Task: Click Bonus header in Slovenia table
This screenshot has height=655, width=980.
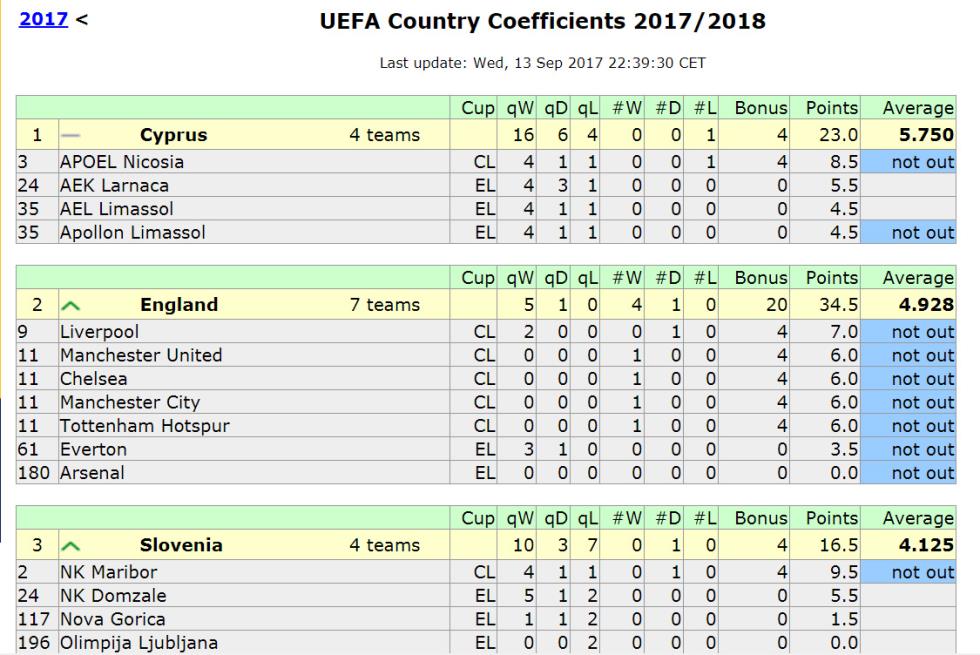Action: (760, 518)
